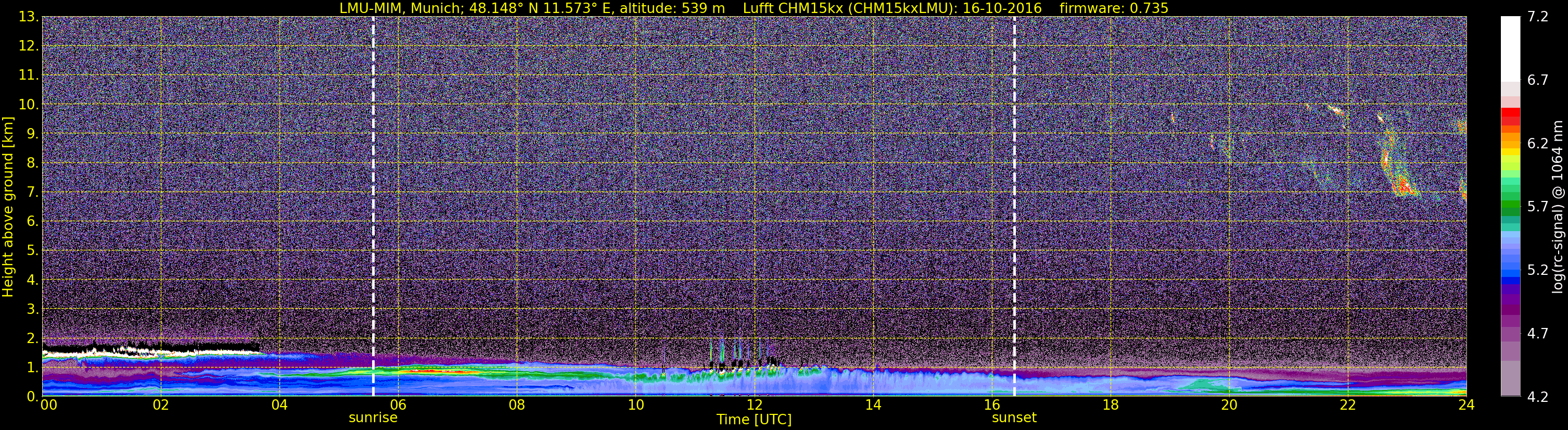Click the colorbar tick label "6.2"
The image size is (1568, 430).
point(1538,144)
